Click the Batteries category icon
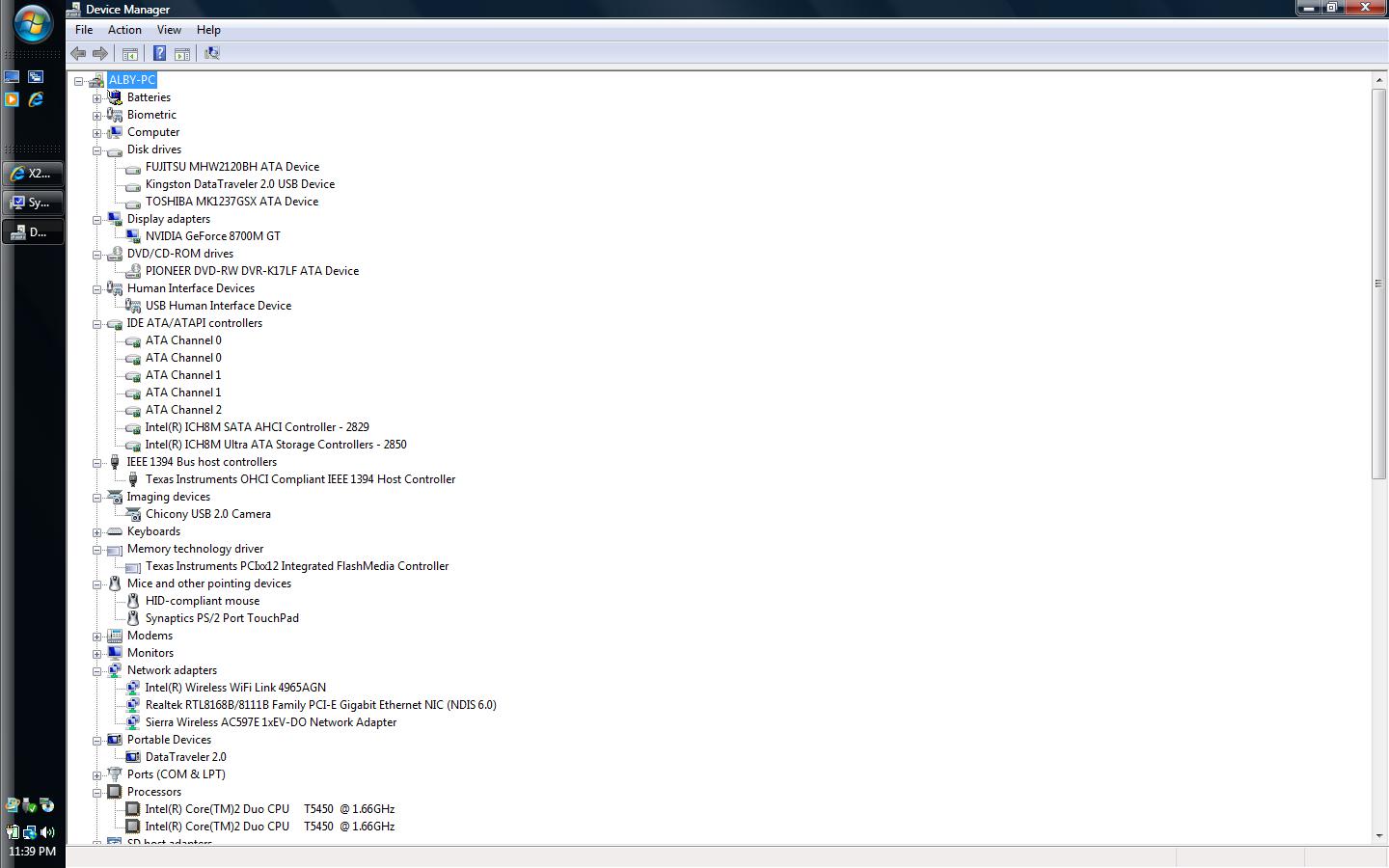The image size is (1389, 868). (115, 97)
